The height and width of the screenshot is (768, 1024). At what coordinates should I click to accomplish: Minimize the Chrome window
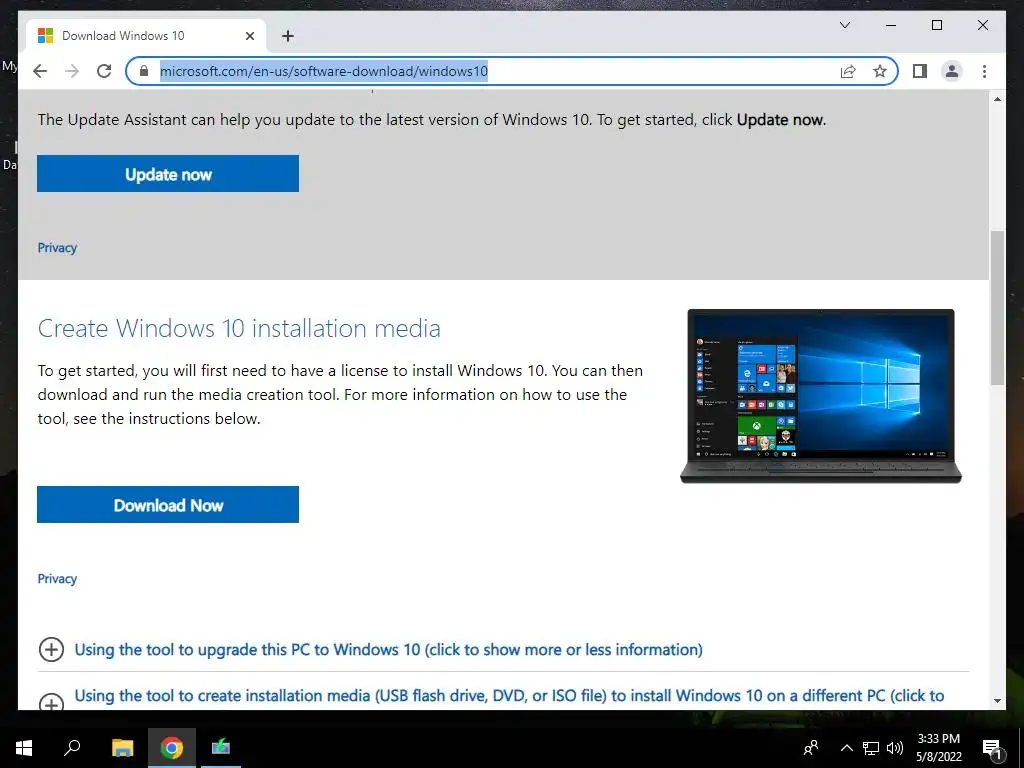point(891,25)
